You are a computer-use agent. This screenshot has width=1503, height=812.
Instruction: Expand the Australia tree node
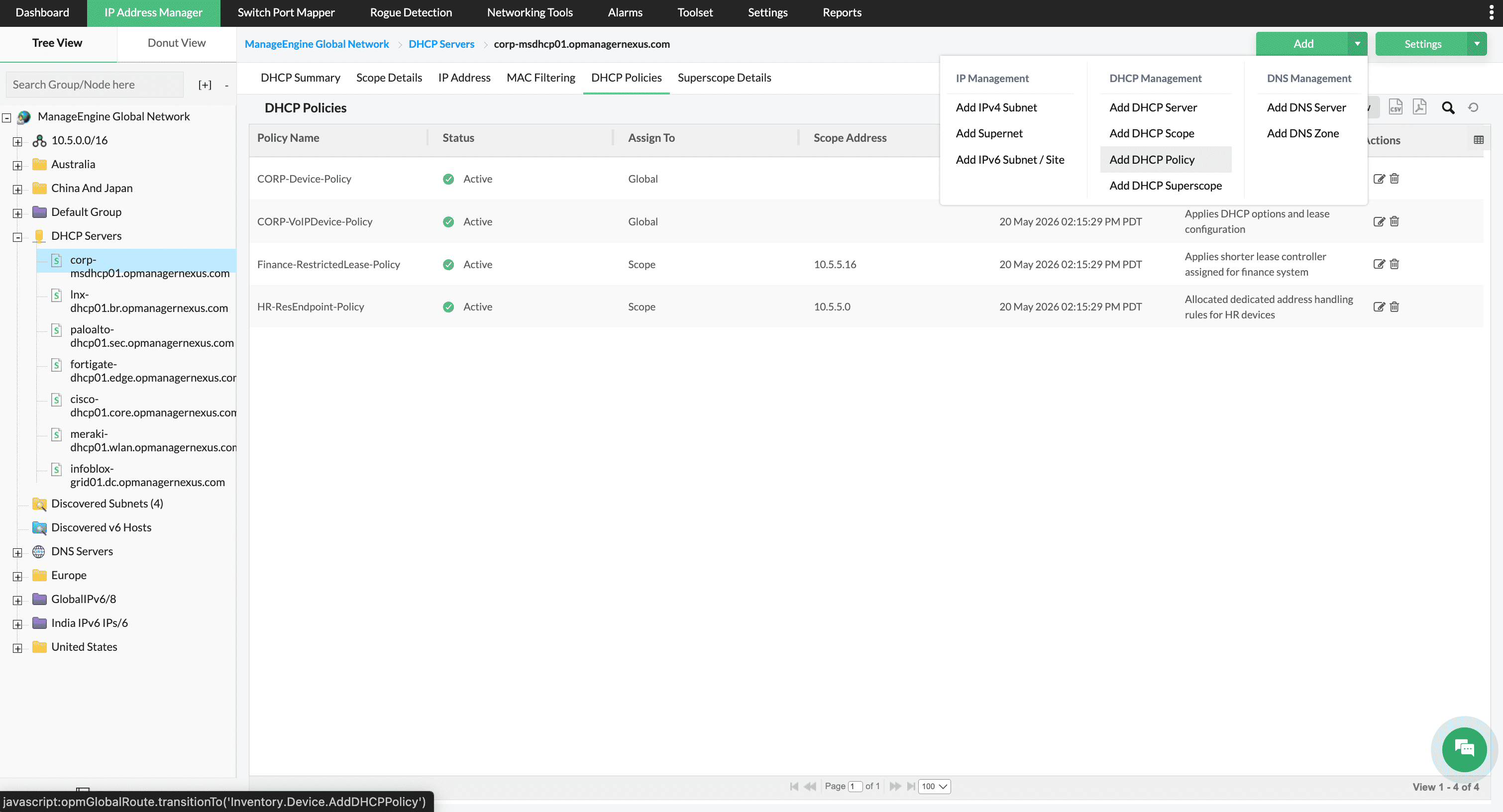pos(17,165)
